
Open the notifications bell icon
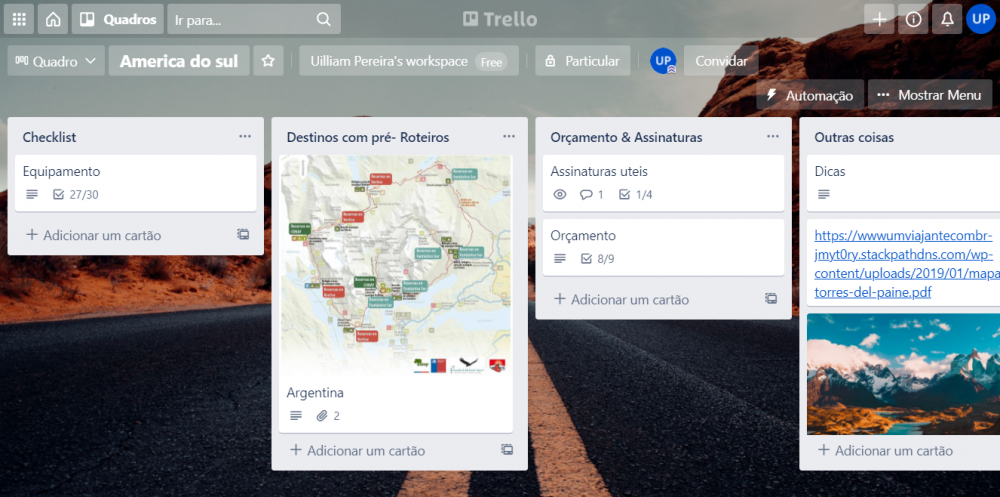click(947, 19)
